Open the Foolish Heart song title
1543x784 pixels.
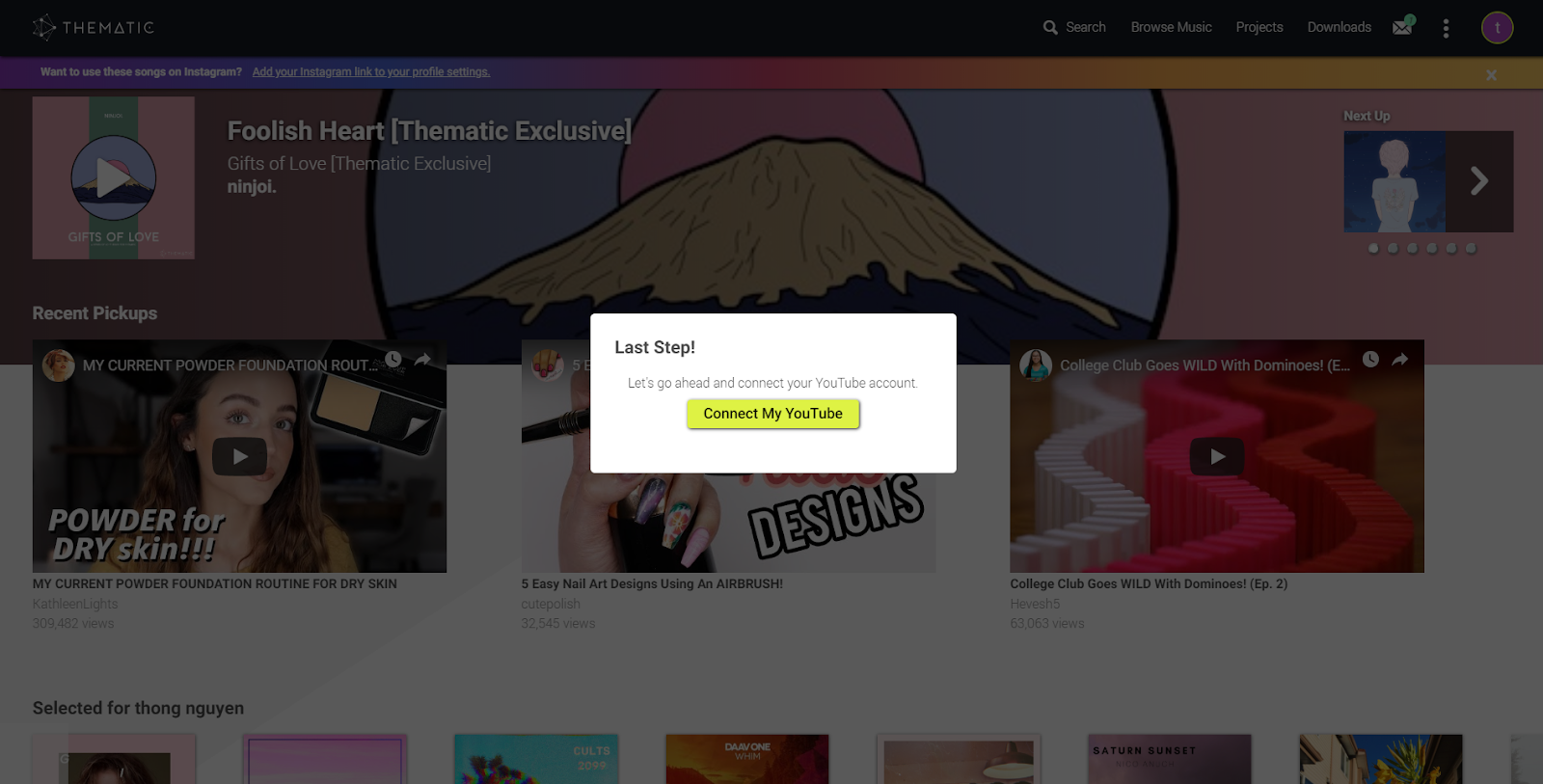429,130
